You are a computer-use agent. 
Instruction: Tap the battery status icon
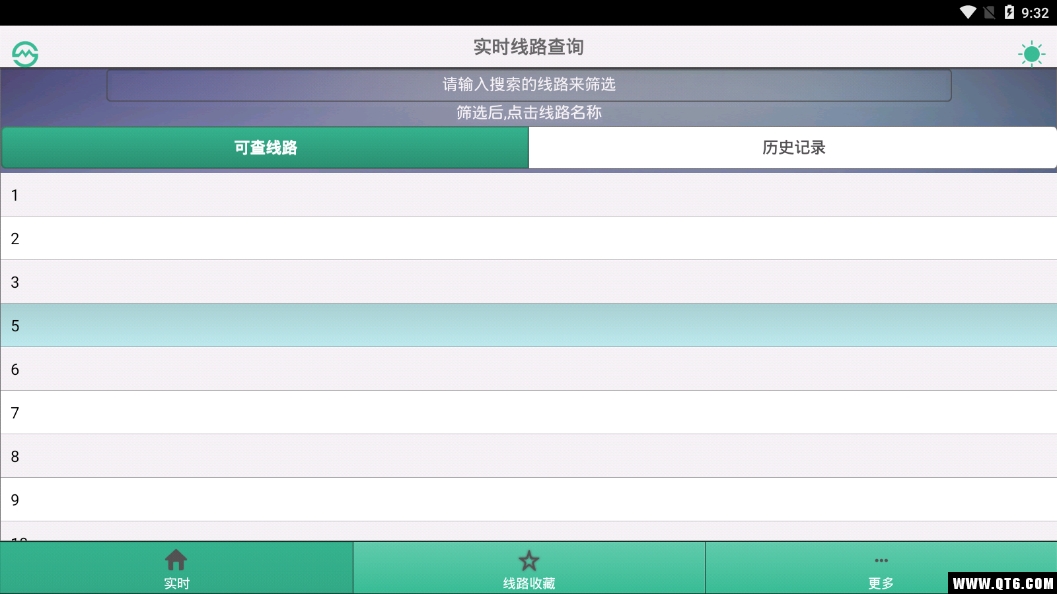point(1009,12)
